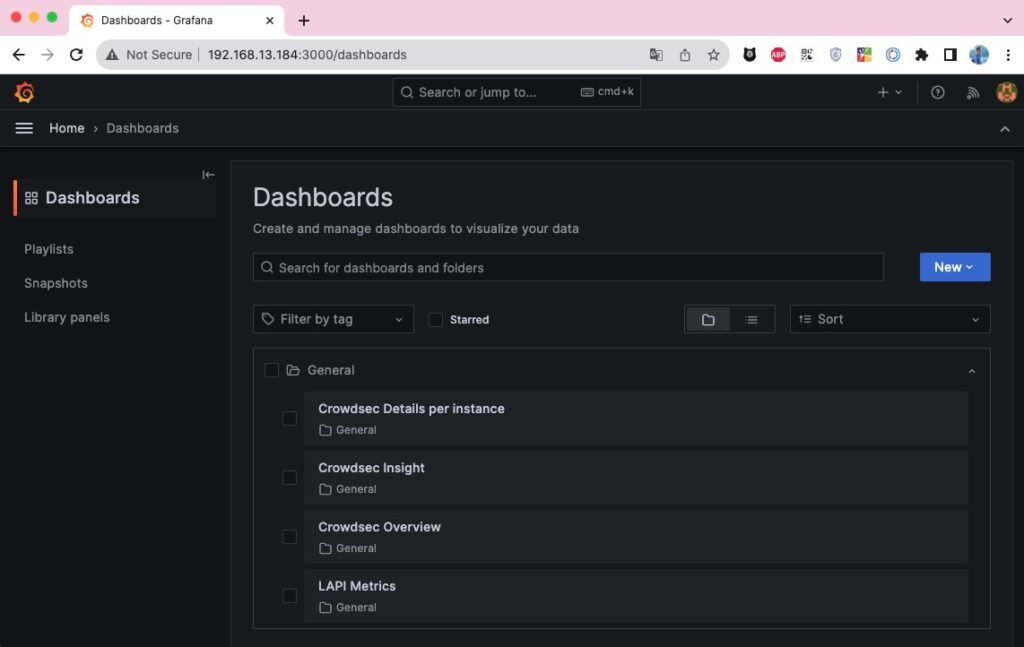Click the translate page icon
The image size is (1024, 647).
656,55
